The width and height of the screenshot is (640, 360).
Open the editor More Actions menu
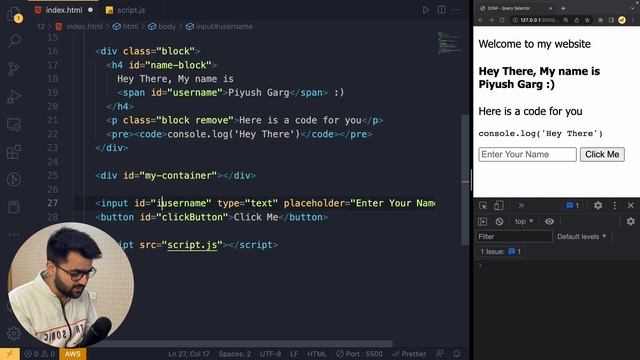point(456,10)
